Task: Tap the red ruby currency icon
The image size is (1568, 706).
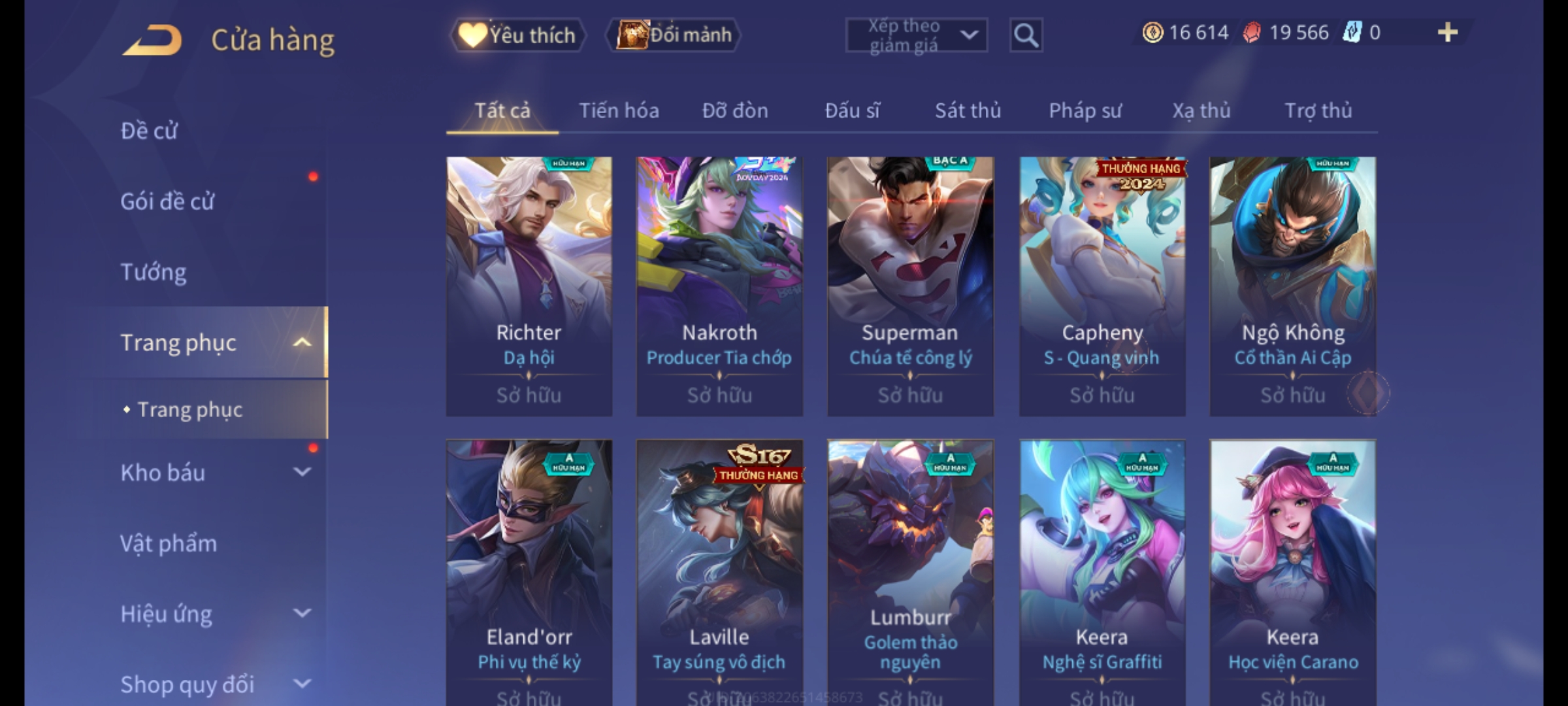Action: tap(1252, 33)
